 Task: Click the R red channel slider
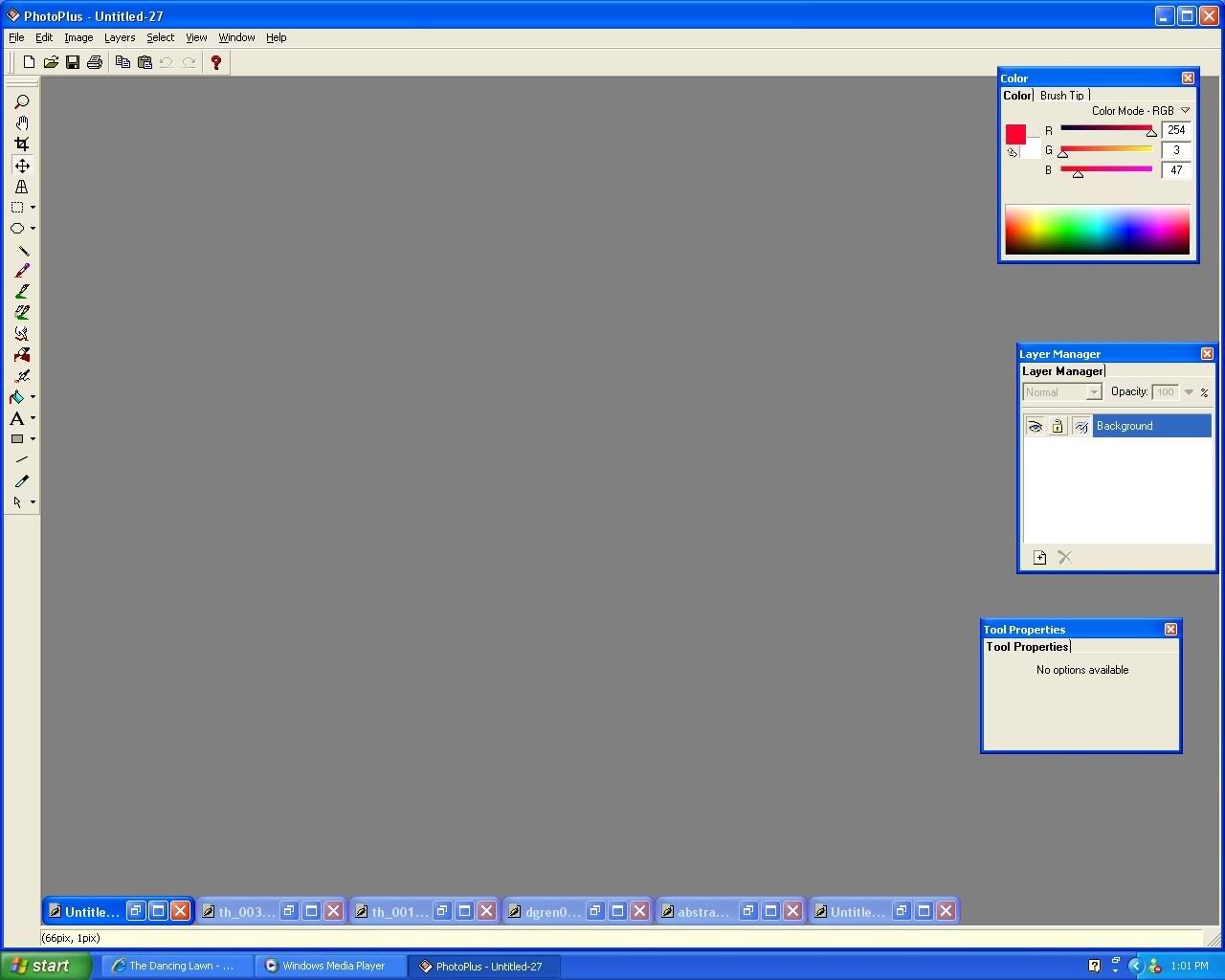click(1106, 129)
